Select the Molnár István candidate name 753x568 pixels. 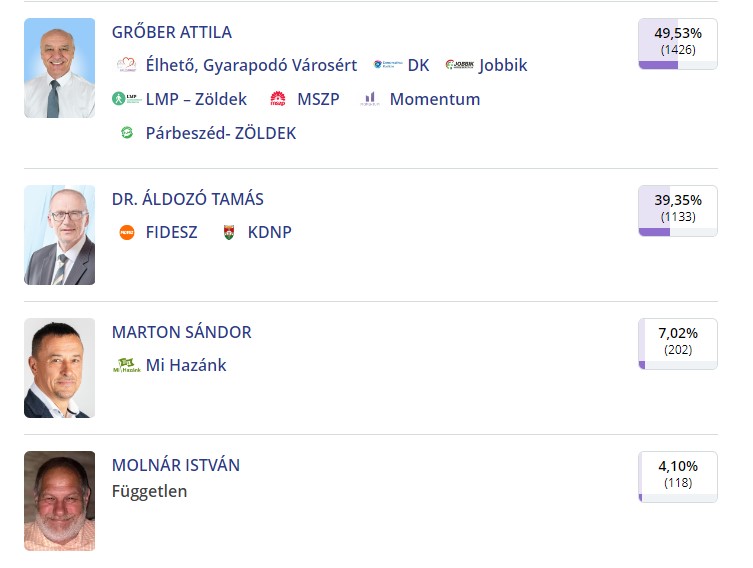[176, 465]
